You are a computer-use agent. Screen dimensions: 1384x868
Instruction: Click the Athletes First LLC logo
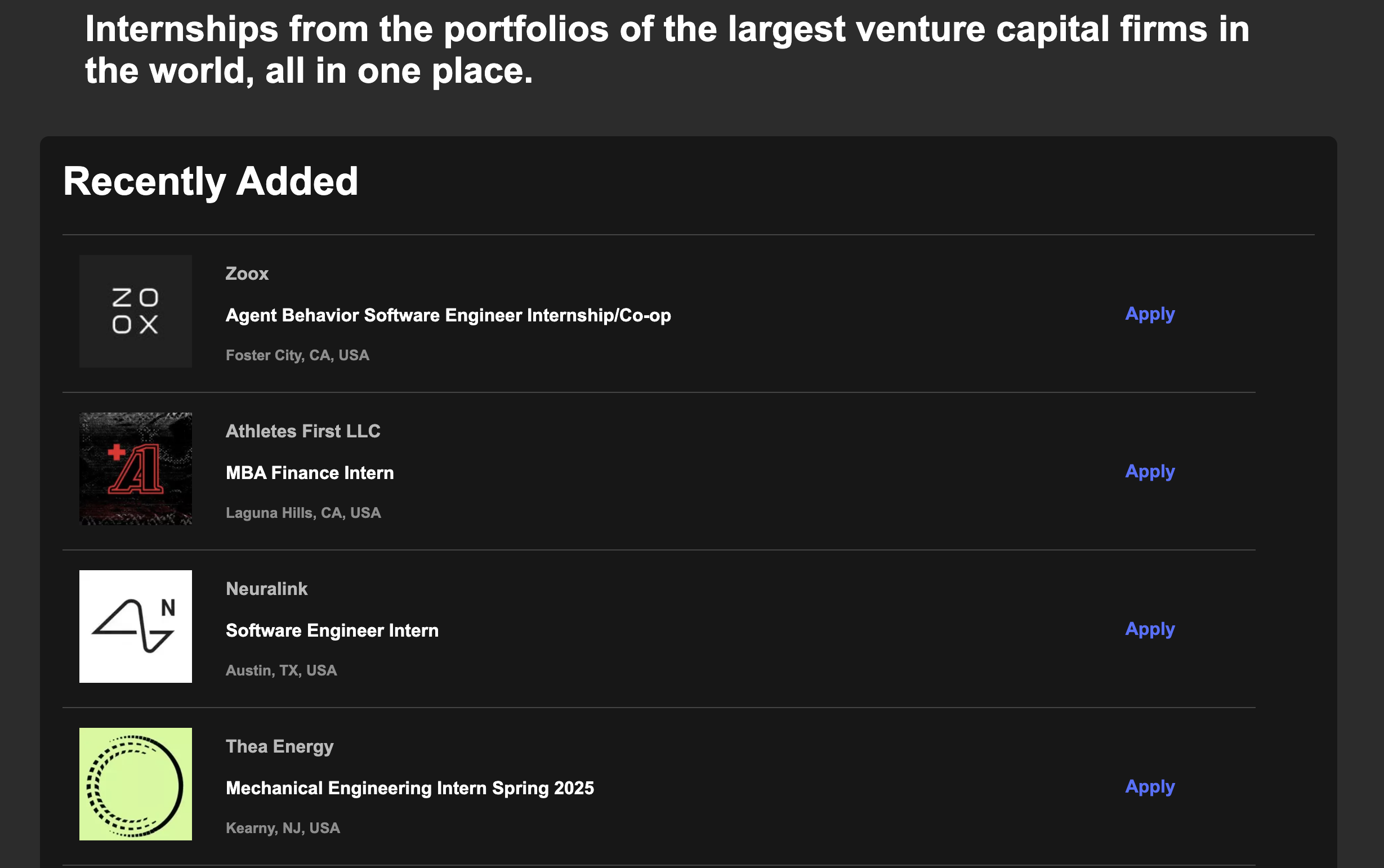click(136, 468)
